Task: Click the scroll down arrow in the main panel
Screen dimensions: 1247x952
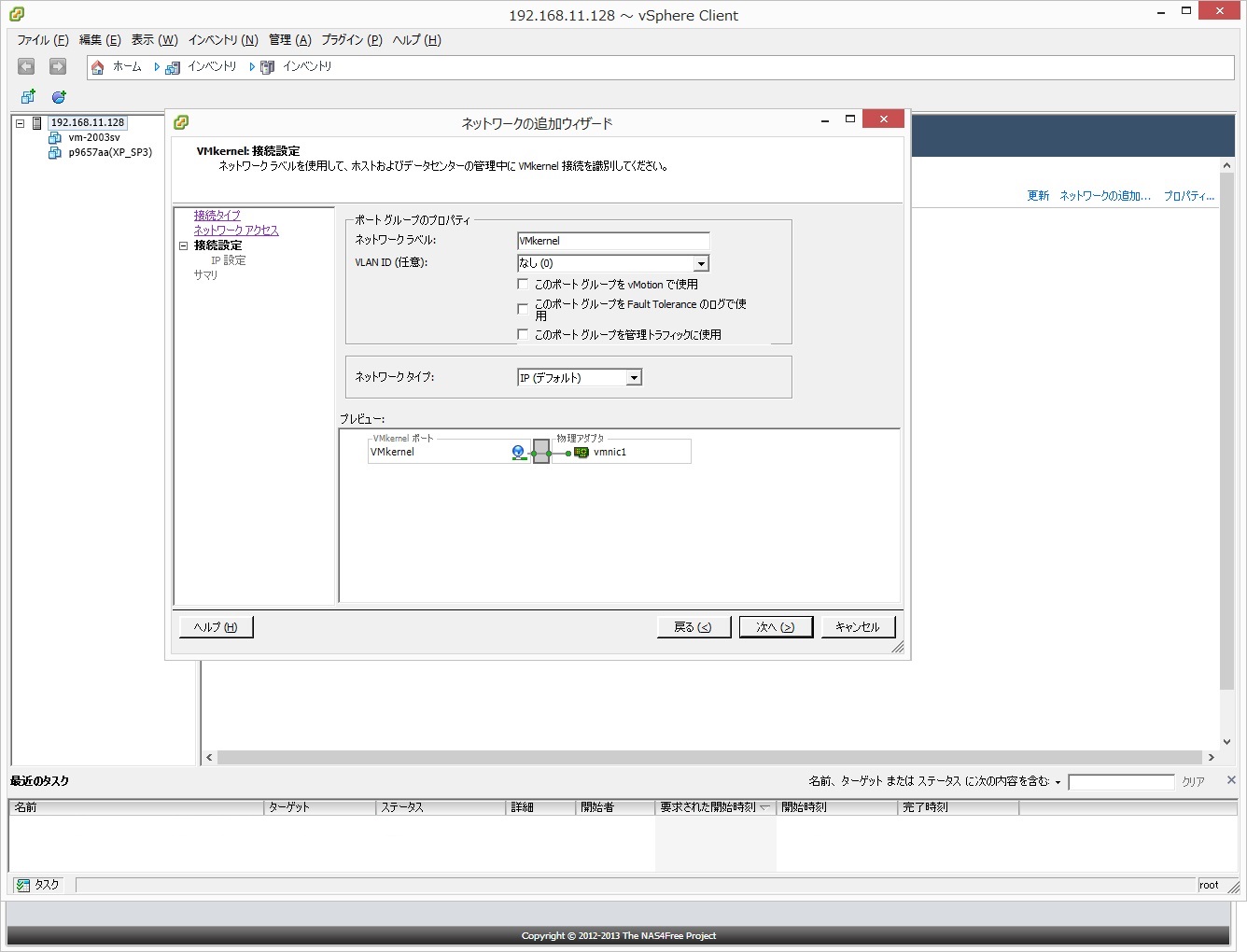Action: pyautogui.click(x=1227, y=742)
